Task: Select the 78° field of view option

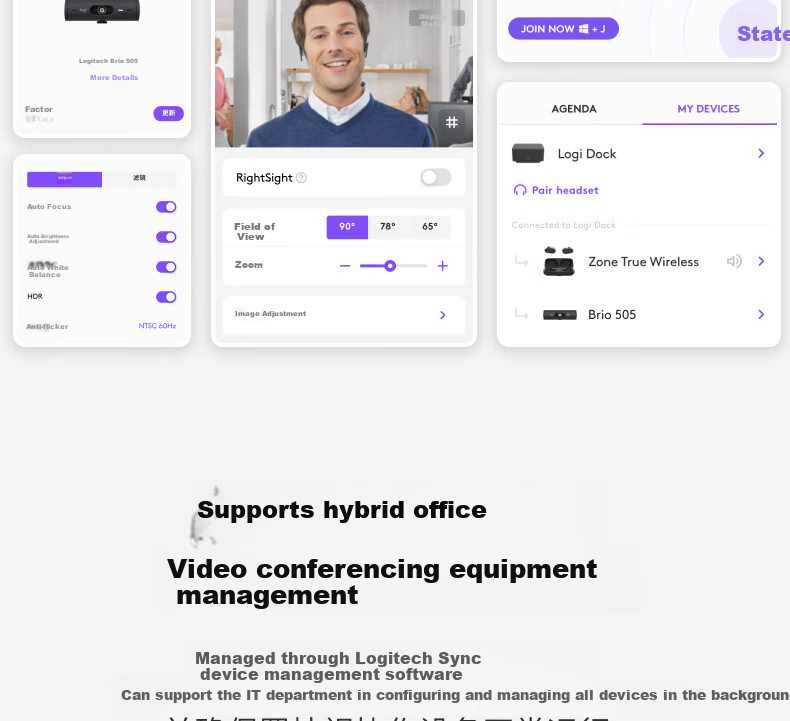Action: tap(388, 227)
